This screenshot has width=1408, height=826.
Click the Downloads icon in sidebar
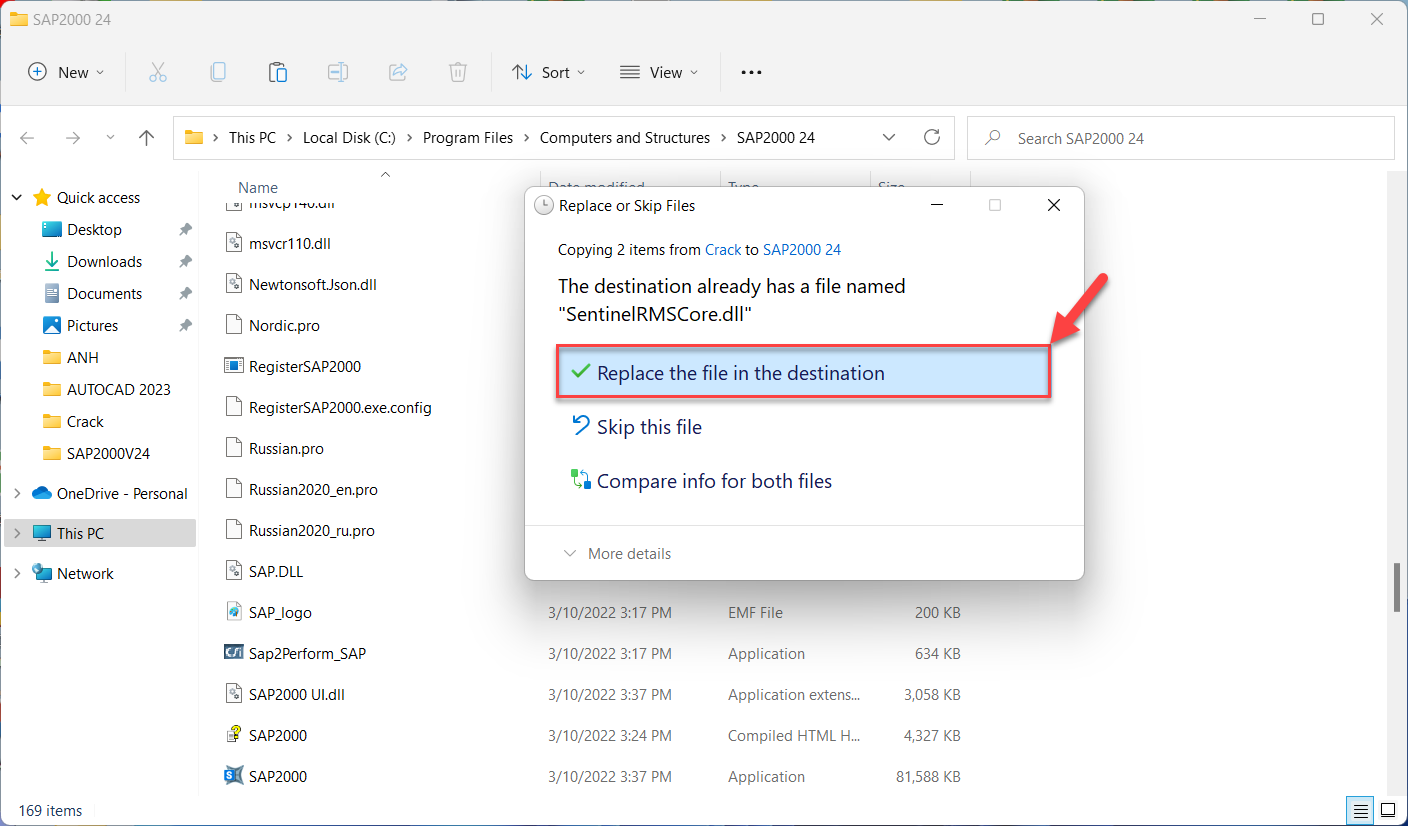coord(52,261)
